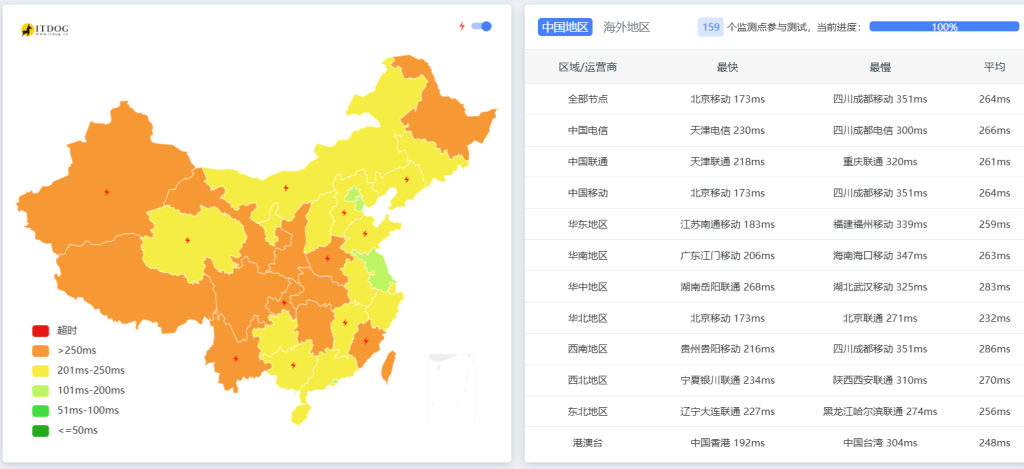1024x469 pixels.
Task: Click the Taiwan island on the map
Action: [388, 366]
